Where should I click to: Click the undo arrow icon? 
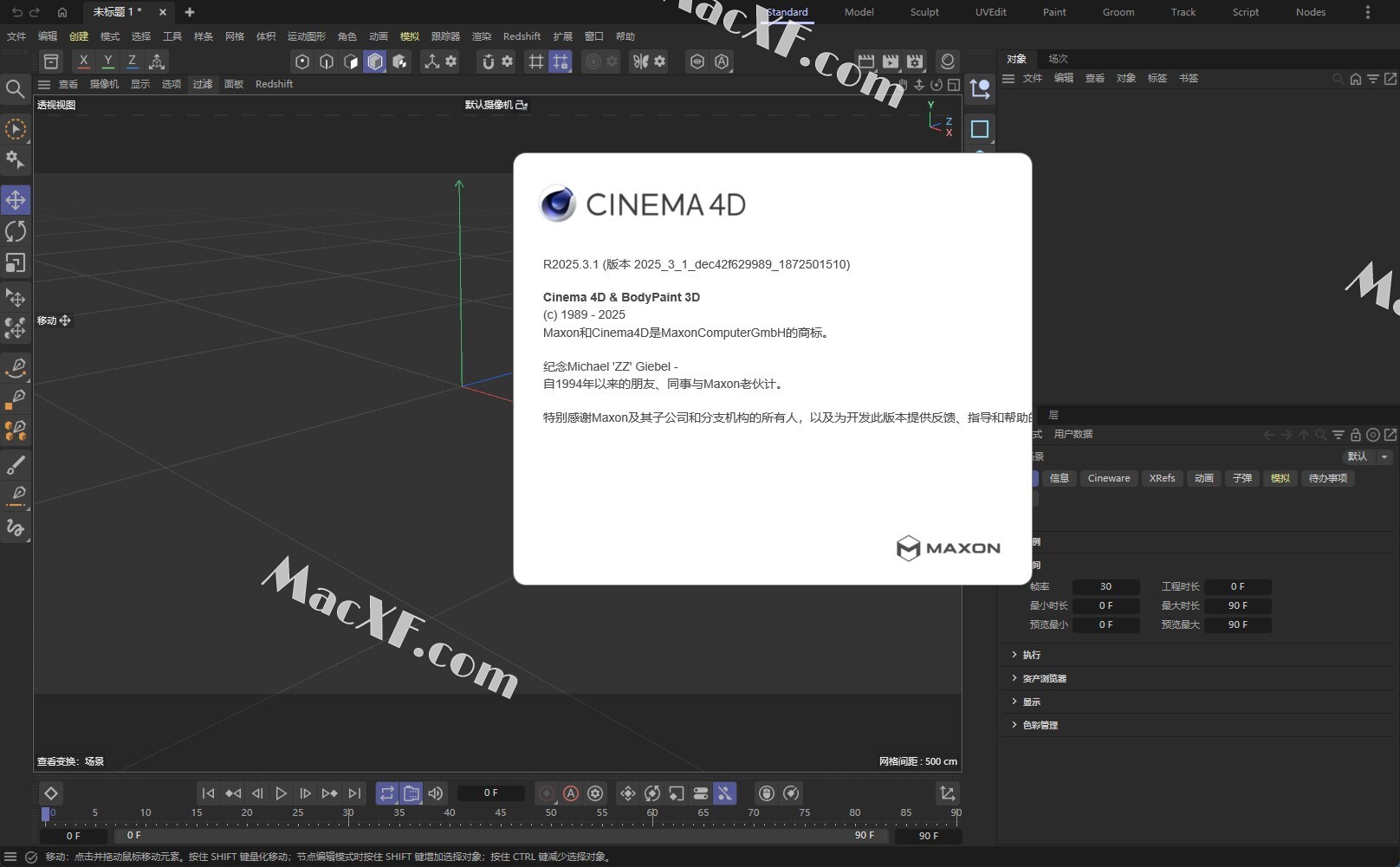pos(16,12)
